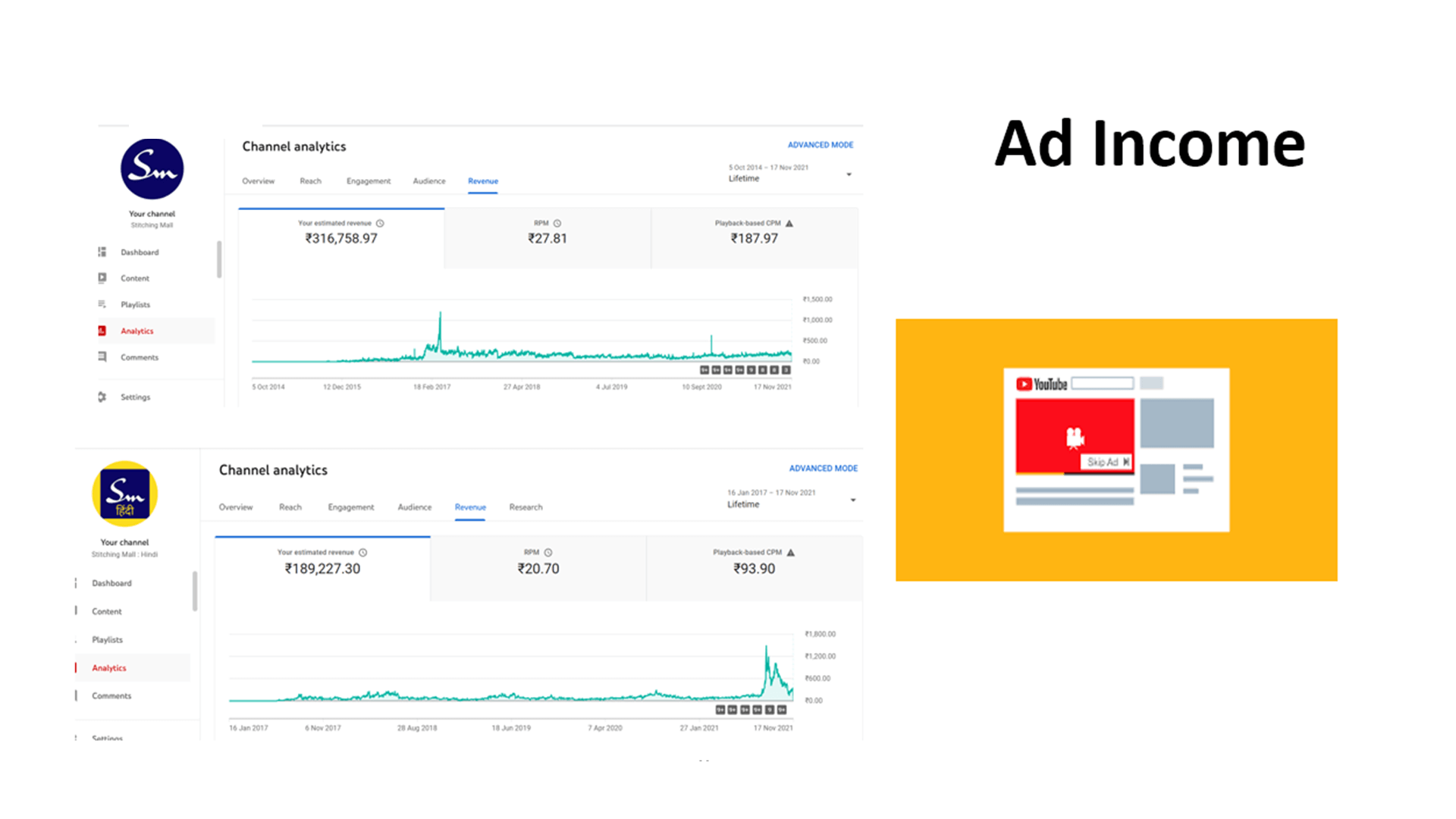Select the ₹93.90 Playback-based CPM card
Viewport: 1456px width, 819px height.
click(x=754, y=567)
